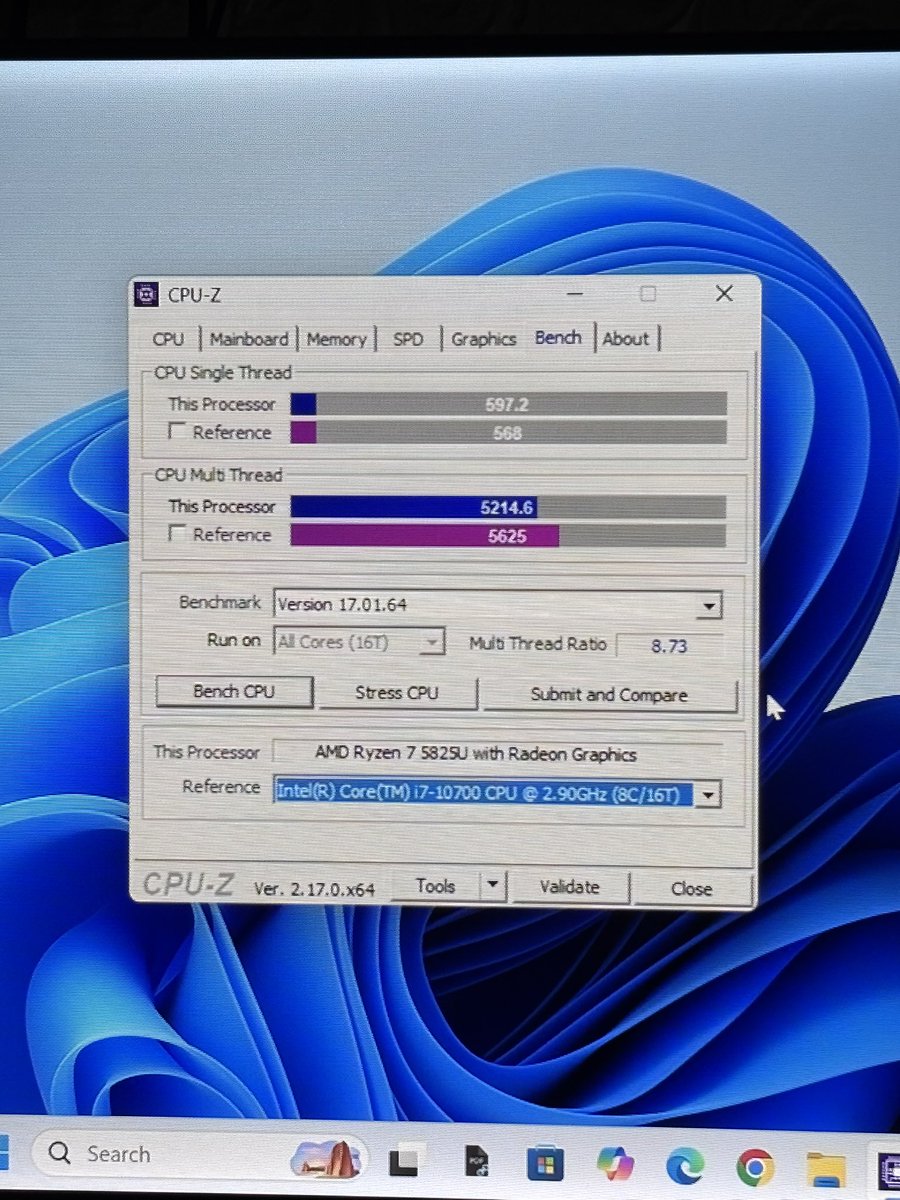Open the About tab
Screen dimensions: 900x1200
click(626, 339)
